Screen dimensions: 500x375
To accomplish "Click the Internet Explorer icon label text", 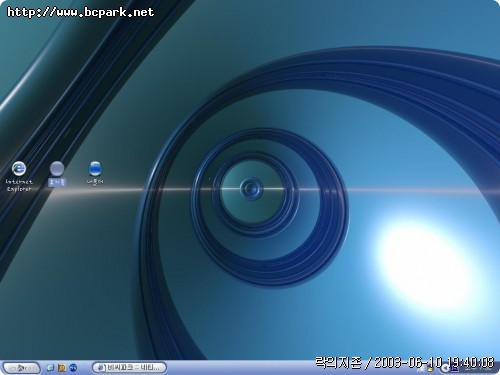I will click(19, 185).
